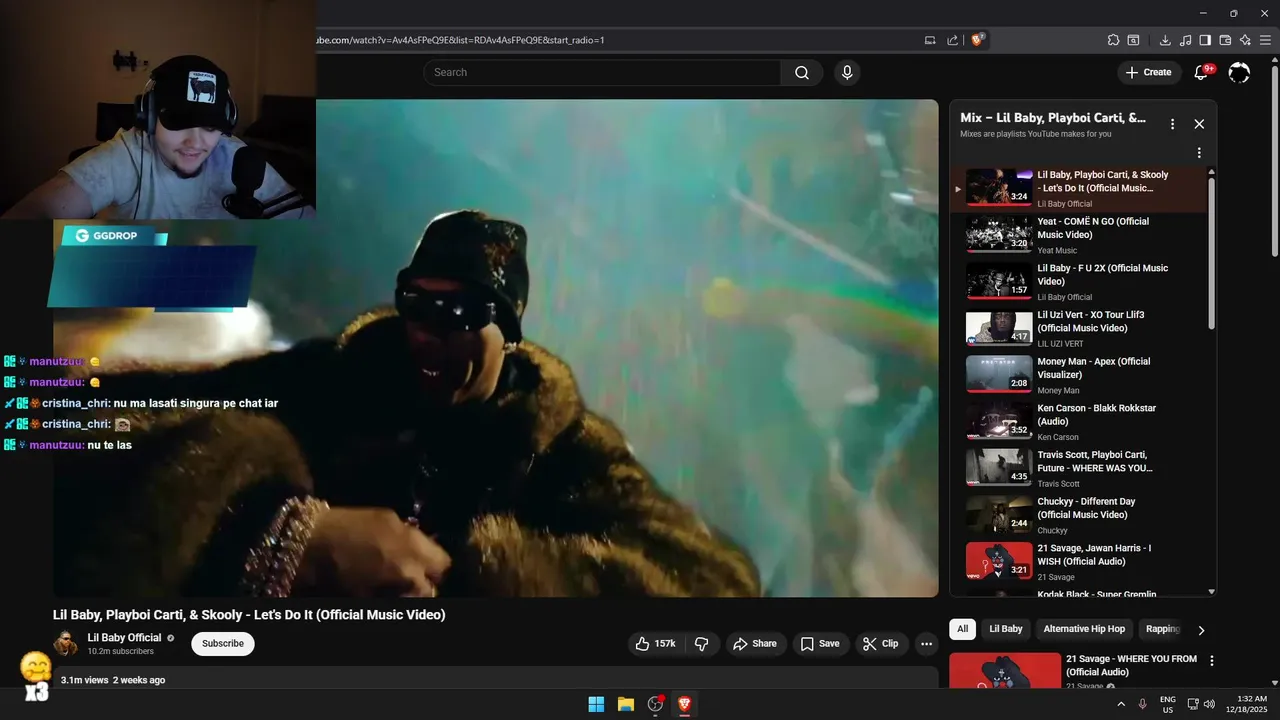Open the Brave Wallet icon
The image size is (1280, 720).
point(1225,40)
